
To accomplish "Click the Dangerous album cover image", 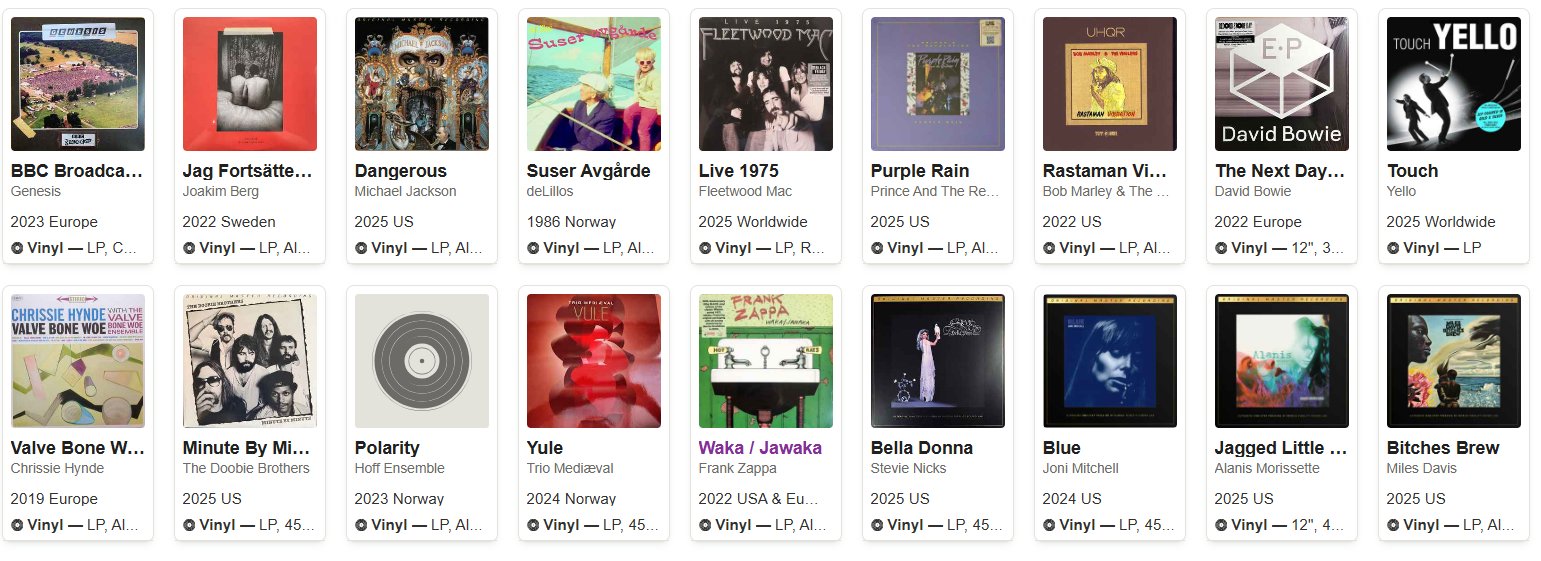I will (422, 84).
